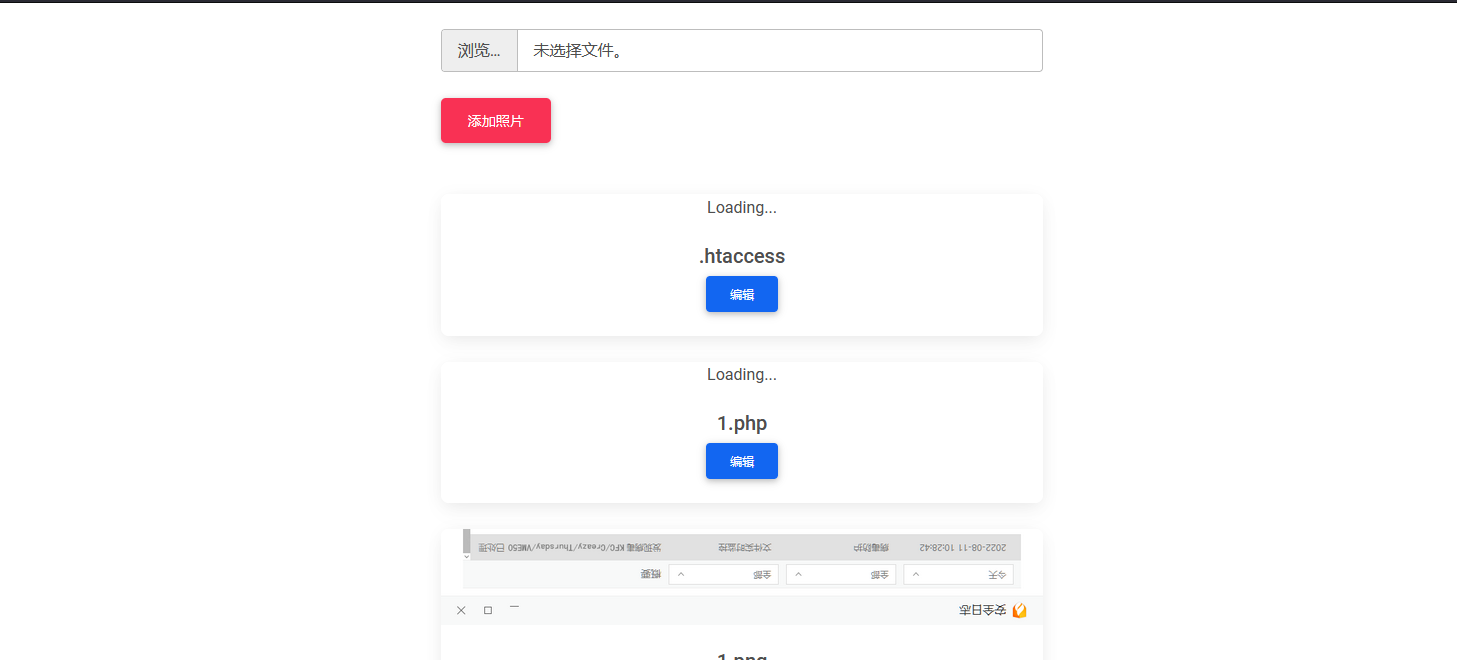Click the 未选择文件。 file name field
Image resolution: width=1457 pixels, height=660 pixels.
pyautogui.click(x=779, y=51)
